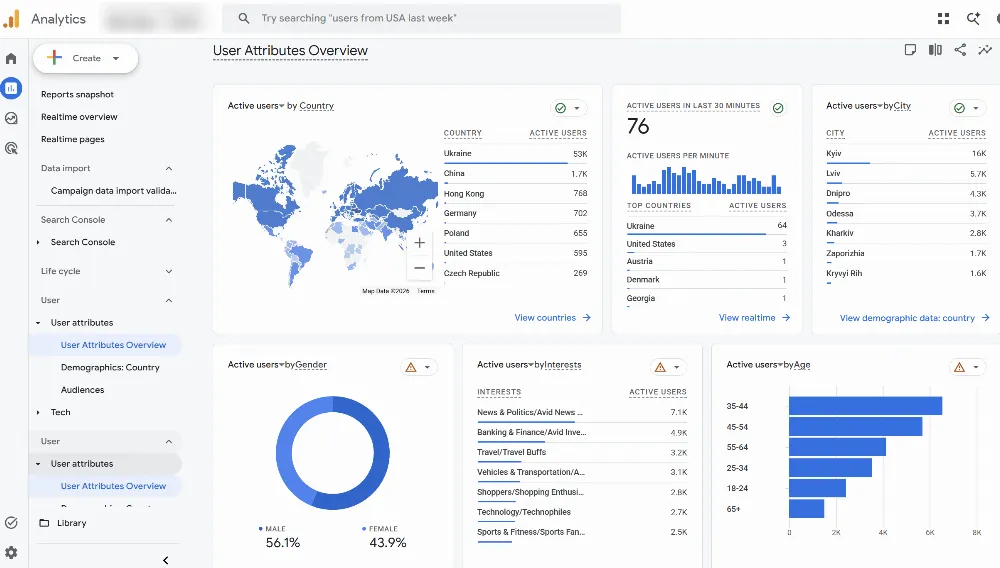Click the active users per minute bar chart
The image size is (1000, 568).
706,180
